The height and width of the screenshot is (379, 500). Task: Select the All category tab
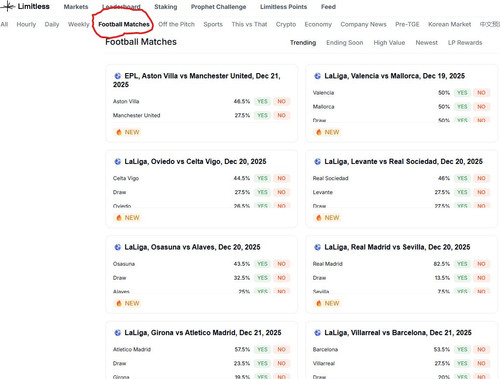(x=4, y=24)
